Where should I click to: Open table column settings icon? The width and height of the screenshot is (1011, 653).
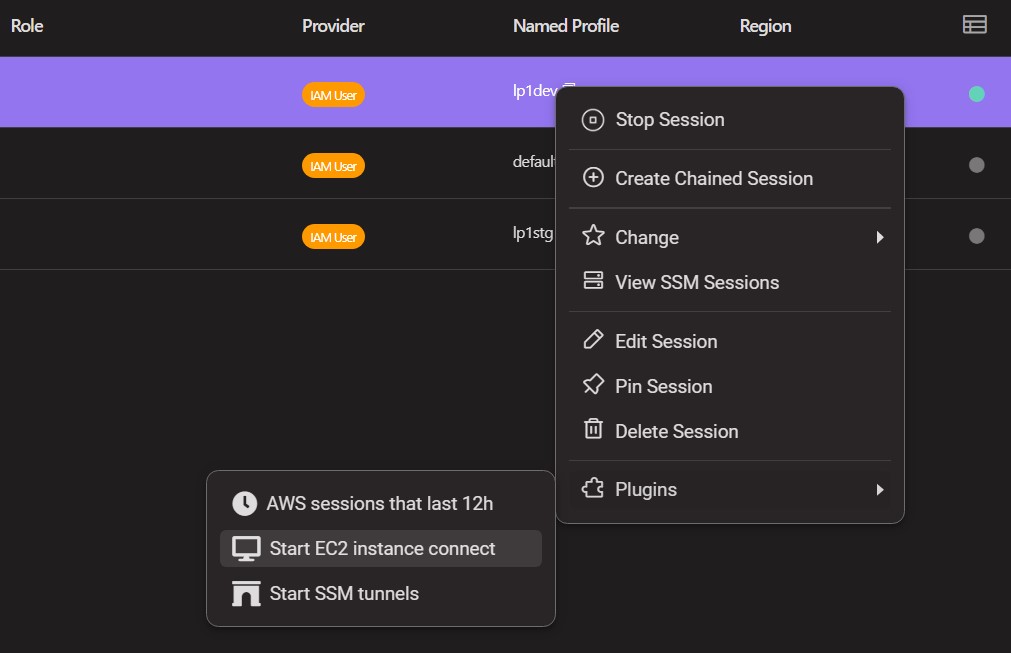pyautogui.click(x=974, y=24)
